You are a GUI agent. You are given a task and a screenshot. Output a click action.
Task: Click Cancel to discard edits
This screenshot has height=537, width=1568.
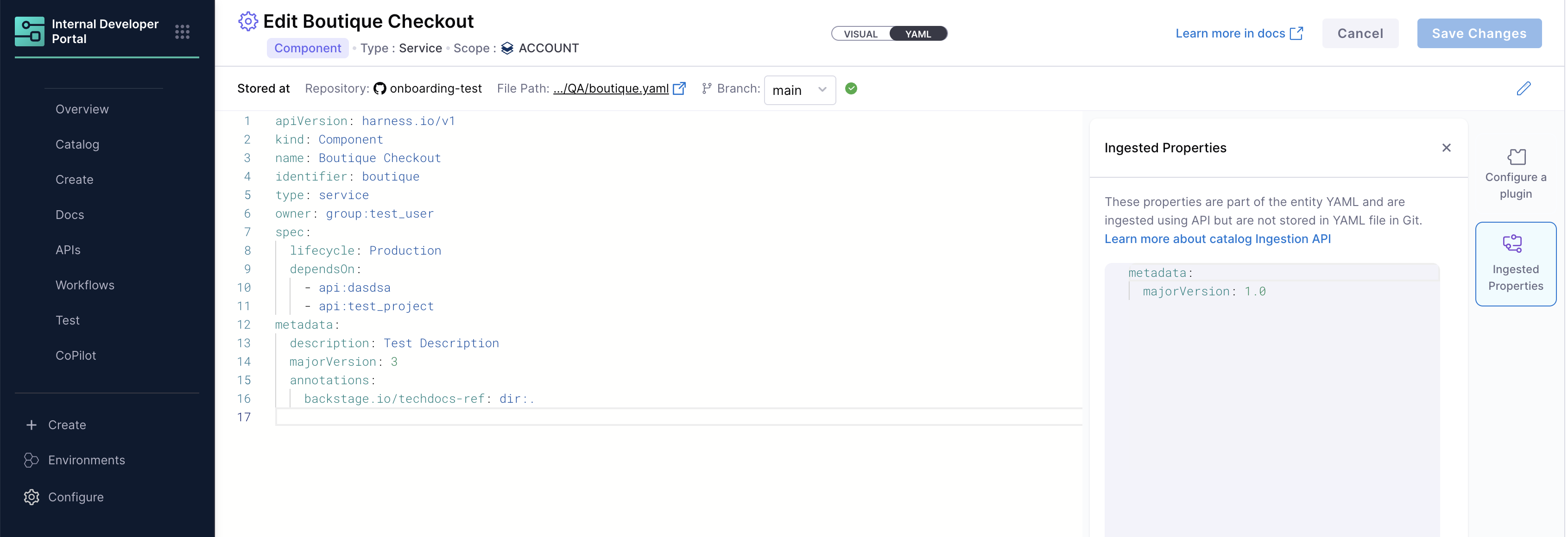[x=1360, y=33]
